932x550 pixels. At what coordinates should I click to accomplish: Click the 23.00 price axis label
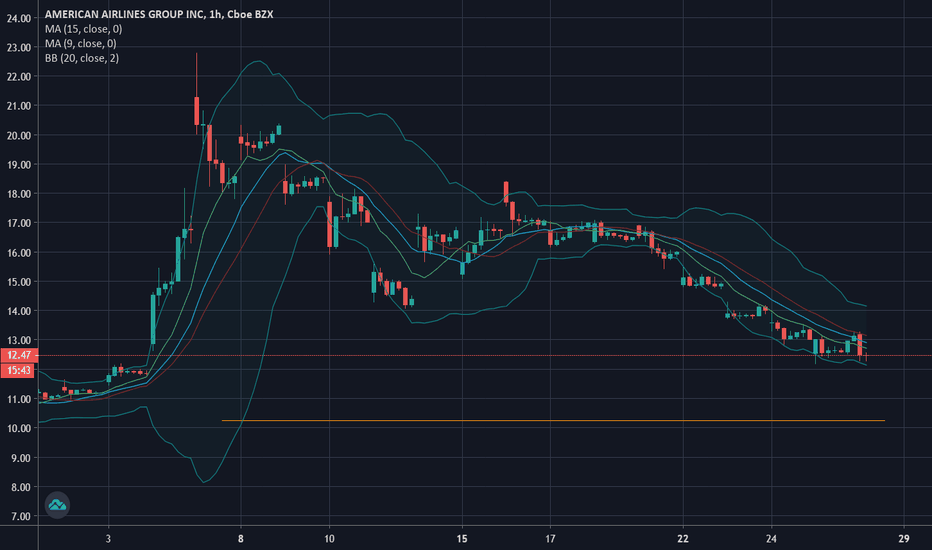tap(19, 48)
